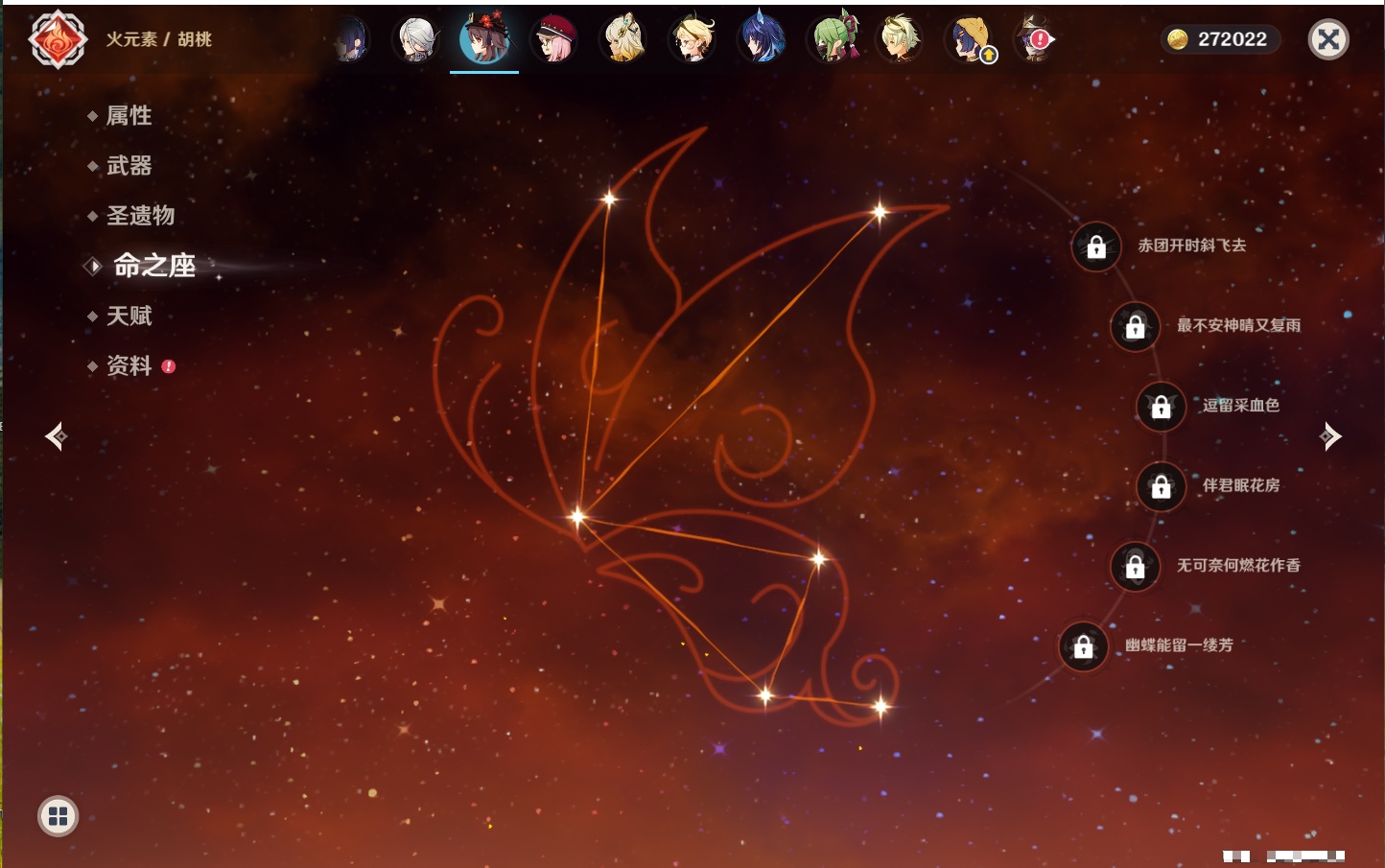Click the 最不安神晴又复雨 label text
This screenshot has height=868, width=1385.
pos(1239,325)
